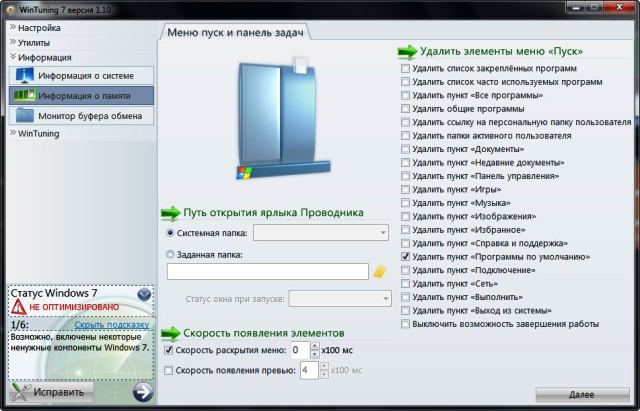Click the memory chip icon
640x411 pixels.
tap(25, 95)
